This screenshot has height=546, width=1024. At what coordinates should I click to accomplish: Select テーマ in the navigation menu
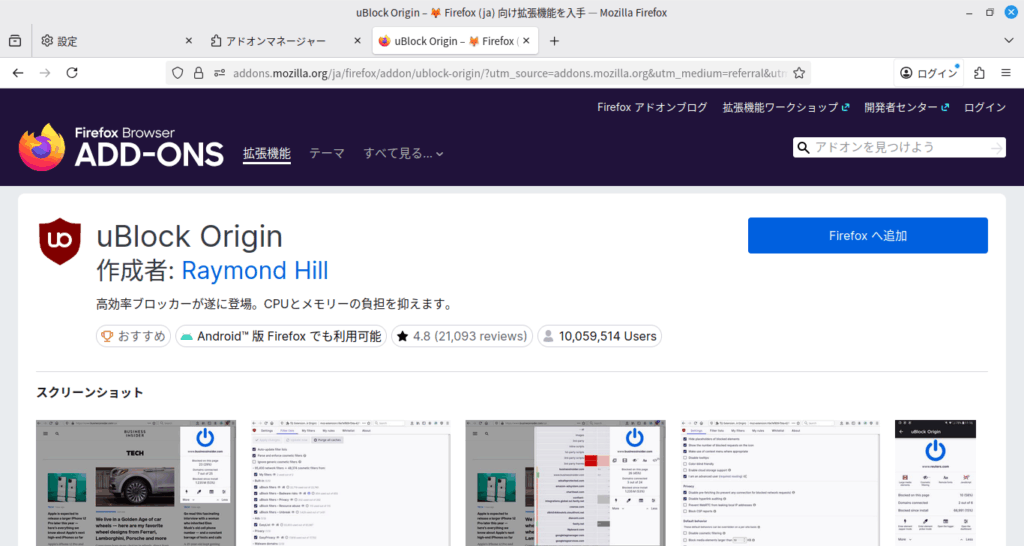pyautogui.click(x=326, y=153)
